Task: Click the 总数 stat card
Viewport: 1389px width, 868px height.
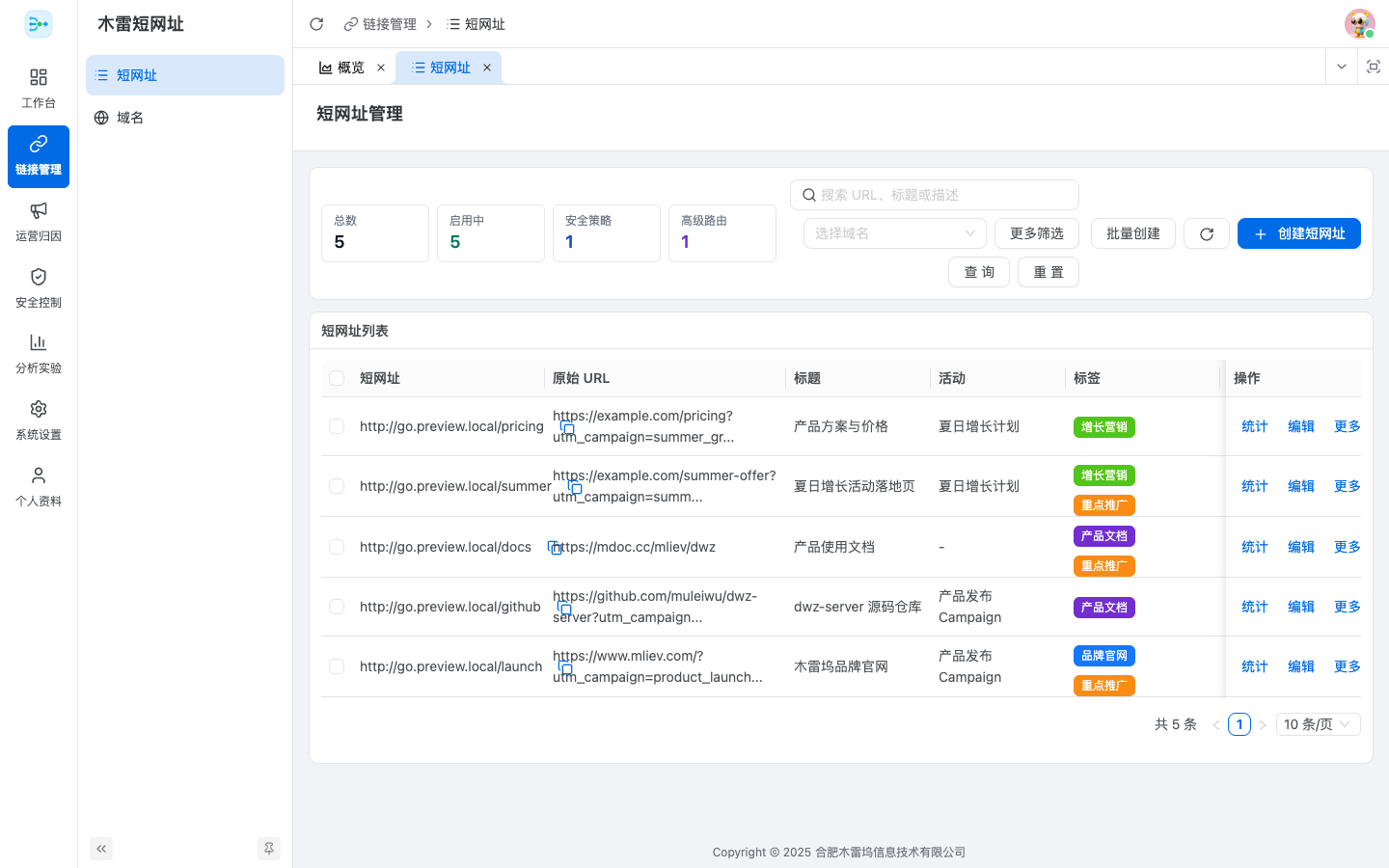Action: point(375,233)
